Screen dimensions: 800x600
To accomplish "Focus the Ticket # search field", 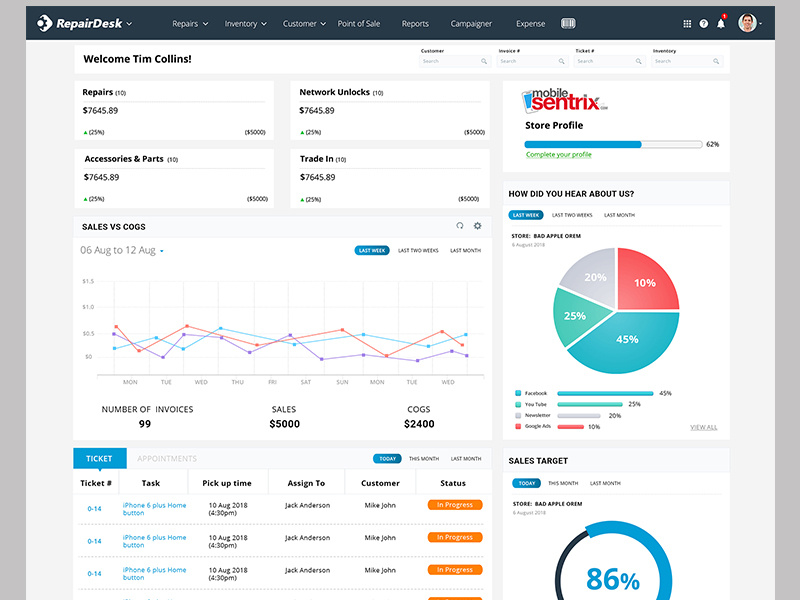I will 610,61.
